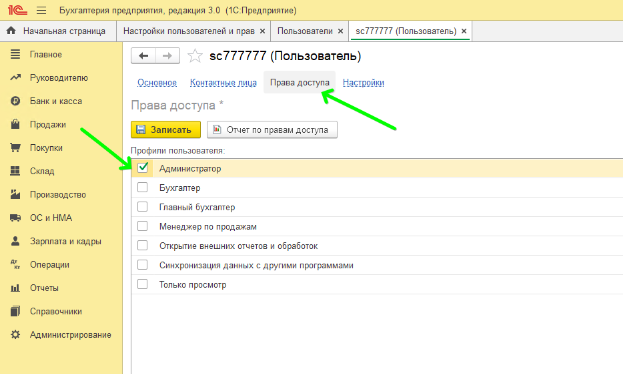Select the Администратор row text
The image size is (624, 375).
click(x=190, y=168)
